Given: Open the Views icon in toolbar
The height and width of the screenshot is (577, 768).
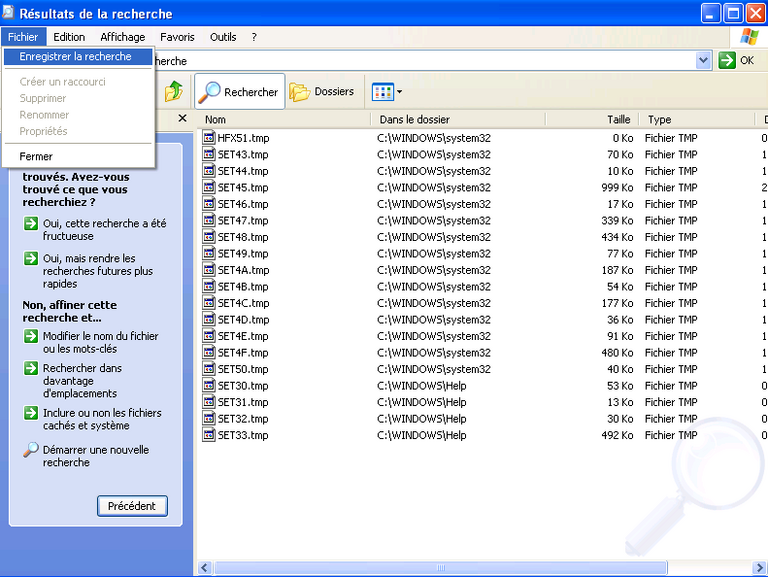Looking at the screenshot, I should coord(383,92).
